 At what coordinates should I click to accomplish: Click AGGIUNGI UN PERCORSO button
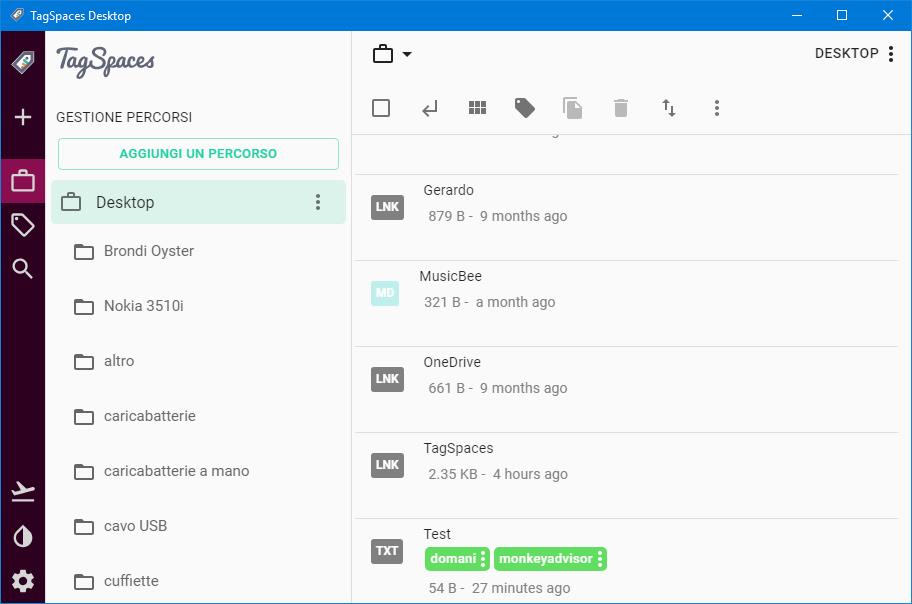click(x=198, y=154)
